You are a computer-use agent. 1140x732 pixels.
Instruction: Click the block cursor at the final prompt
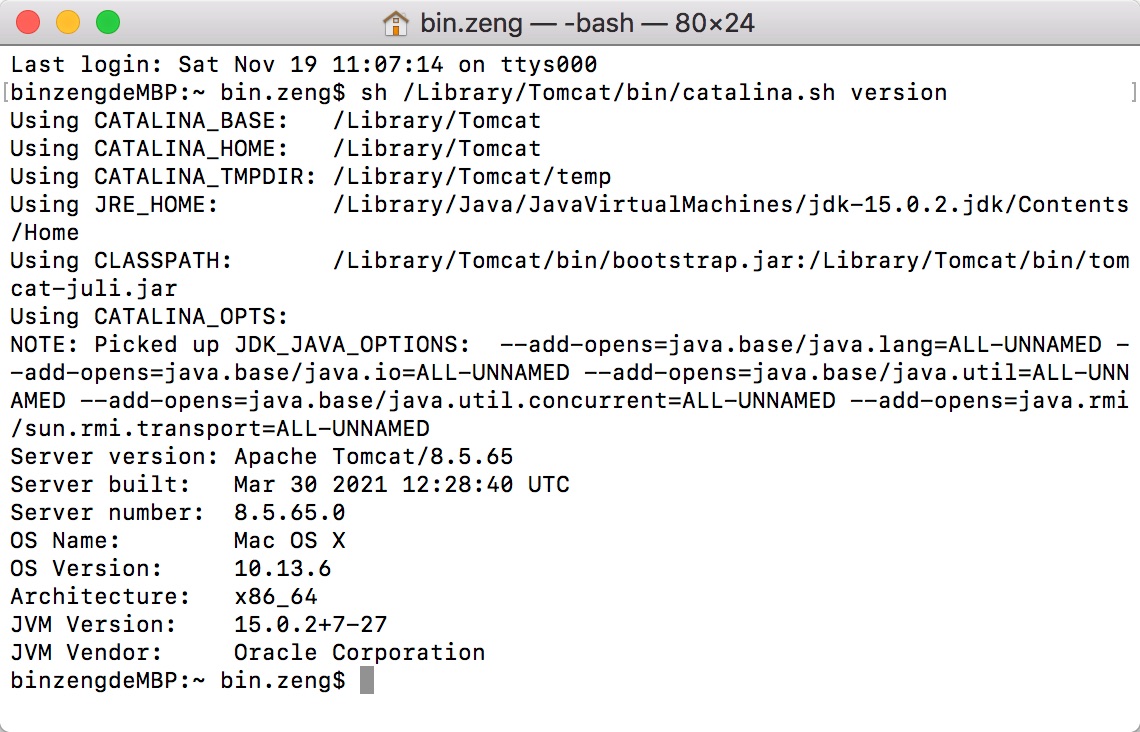click(367, 680)
